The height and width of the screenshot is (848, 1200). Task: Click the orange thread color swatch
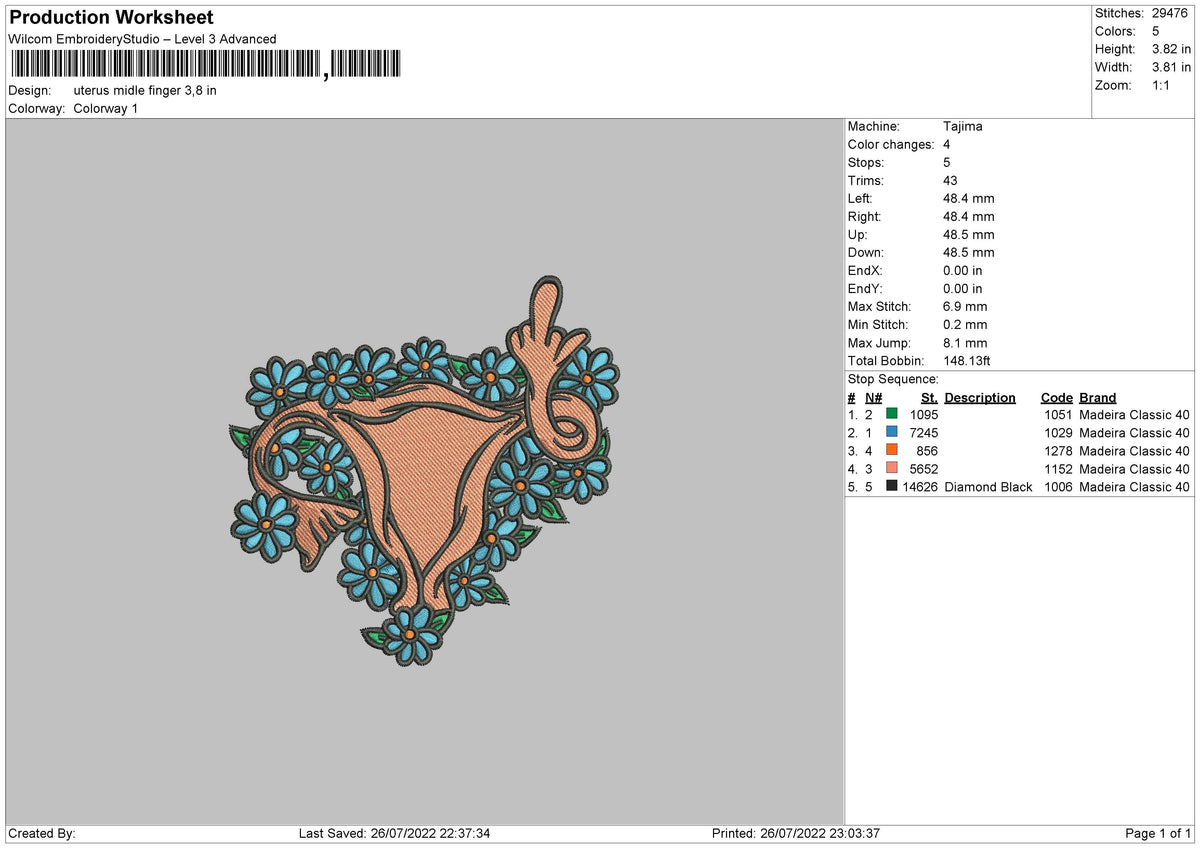[x=891, y=451]
